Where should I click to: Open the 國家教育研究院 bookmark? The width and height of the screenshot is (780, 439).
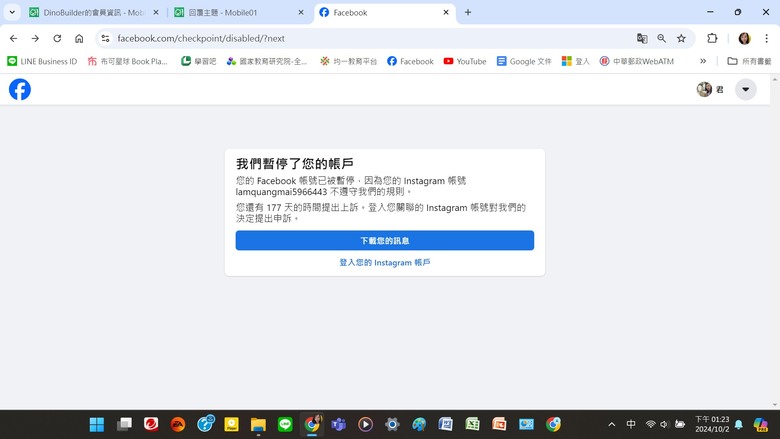[x=267, y=61]
